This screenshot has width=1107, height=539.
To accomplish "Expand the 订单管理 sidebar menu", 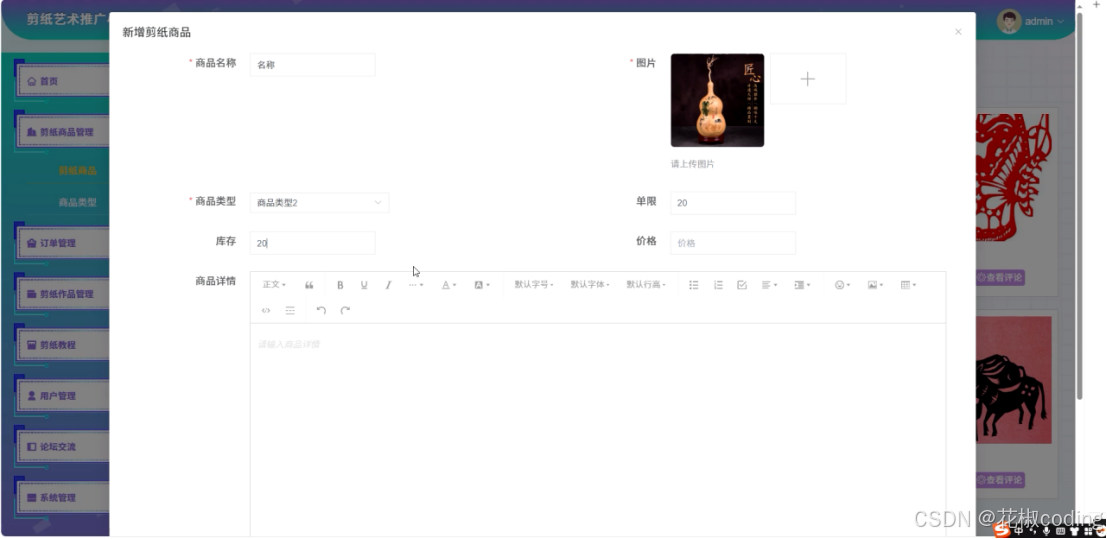I will pyautogui.click(x=63, y=243).
